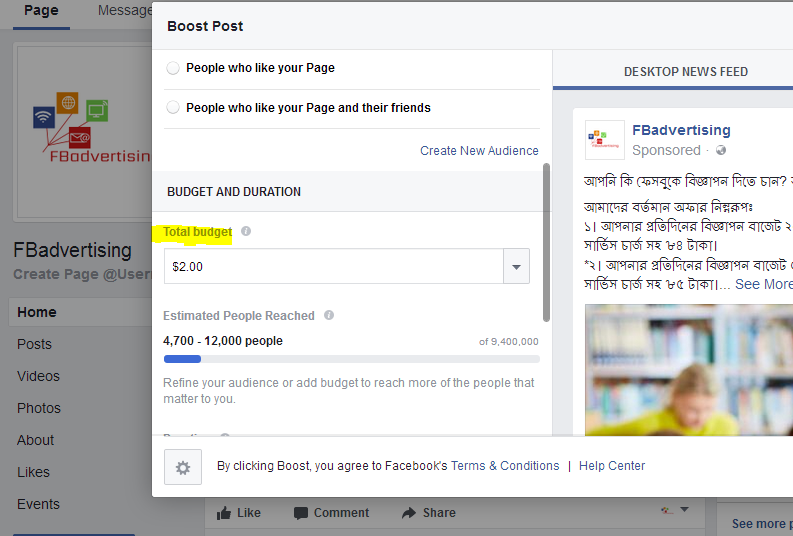Select People who like your Page radio

pos(173,68)
